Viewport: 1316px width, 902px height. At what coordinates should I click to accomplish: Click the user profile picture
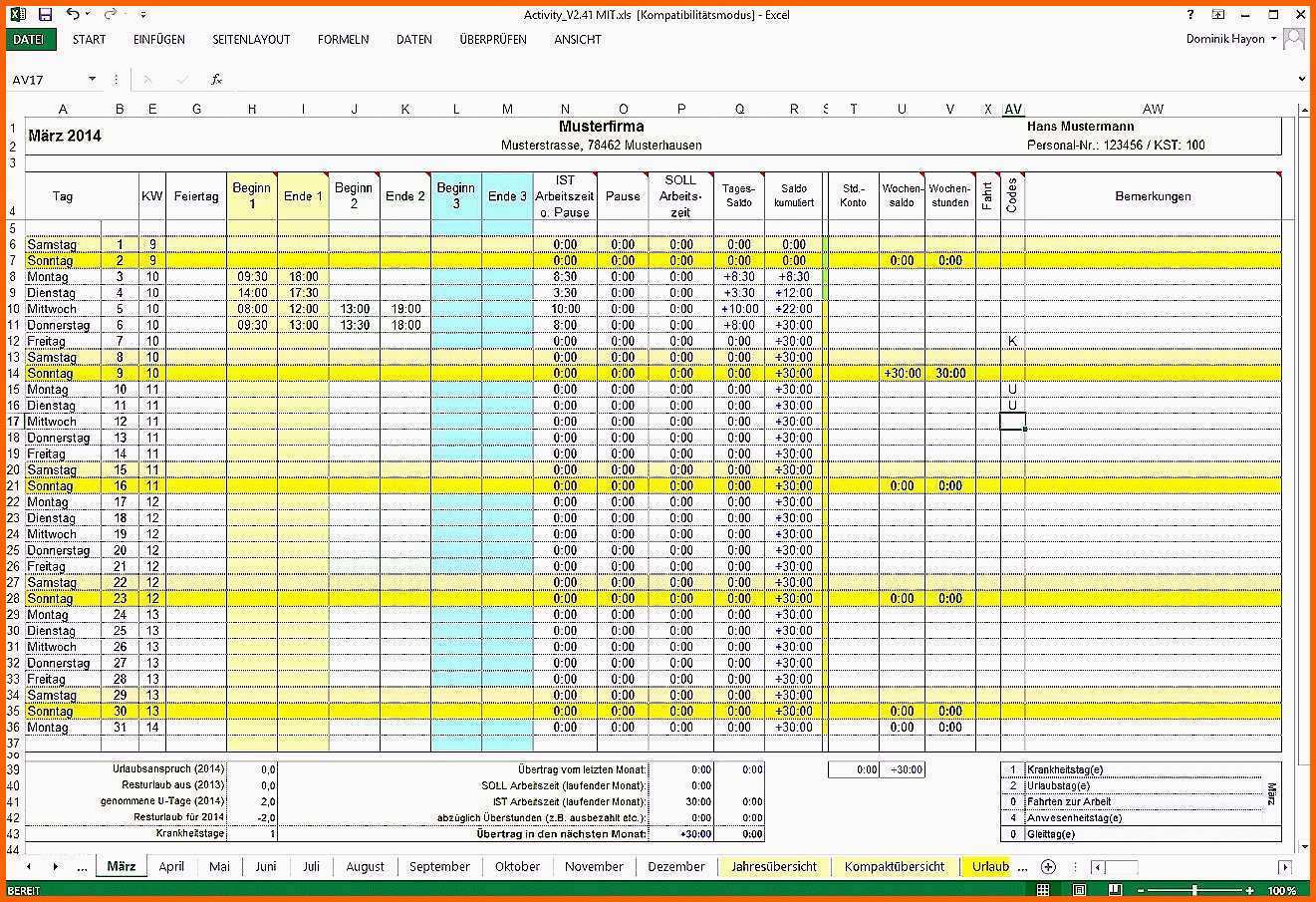(x=1293, y=39)
